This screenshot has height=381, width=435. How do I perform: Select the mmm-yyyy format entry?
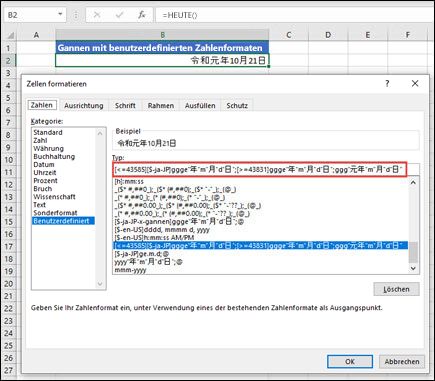(260, 270)
